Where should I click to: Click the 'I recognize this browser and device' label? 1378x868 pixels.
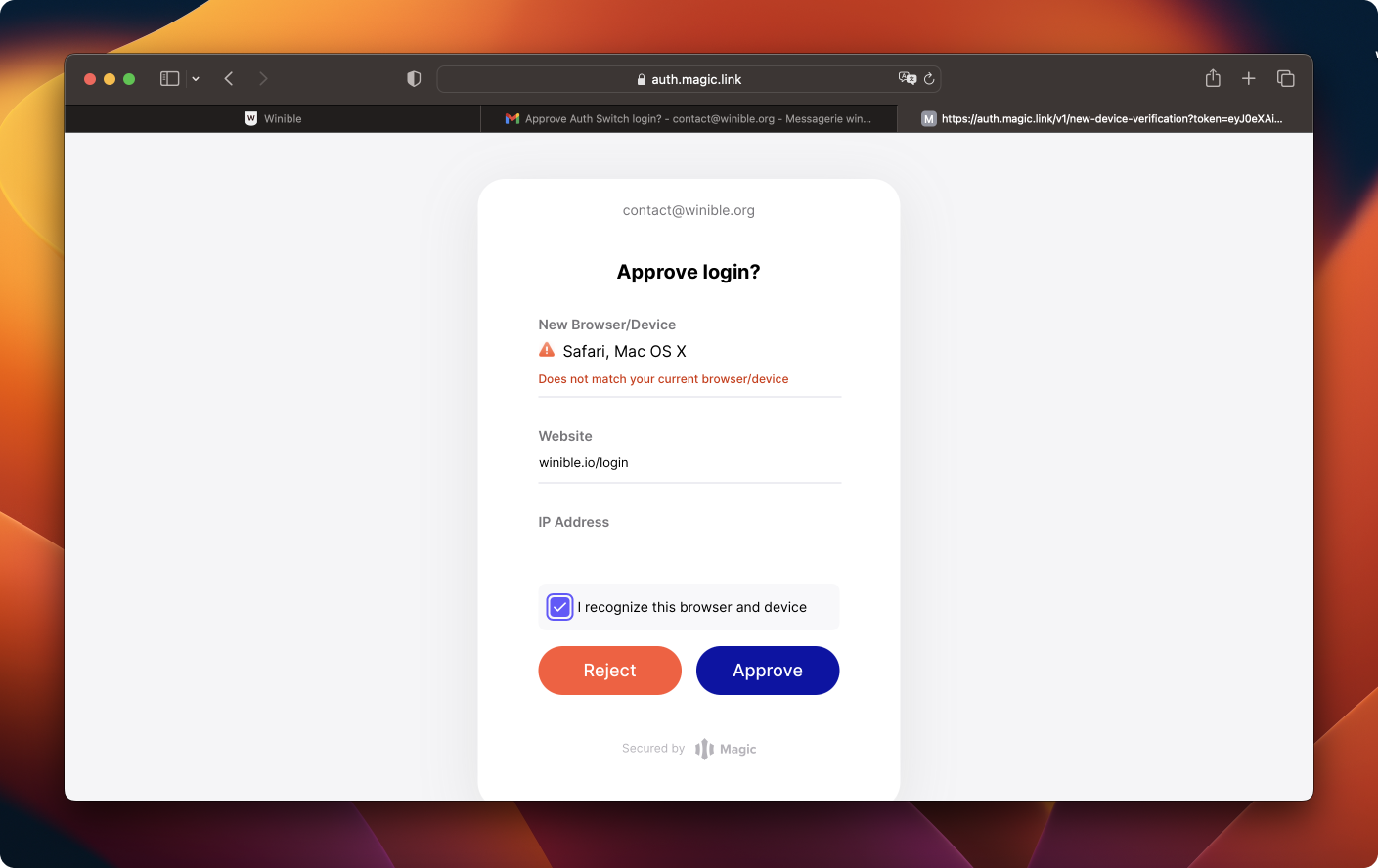[x=692, y=607]
